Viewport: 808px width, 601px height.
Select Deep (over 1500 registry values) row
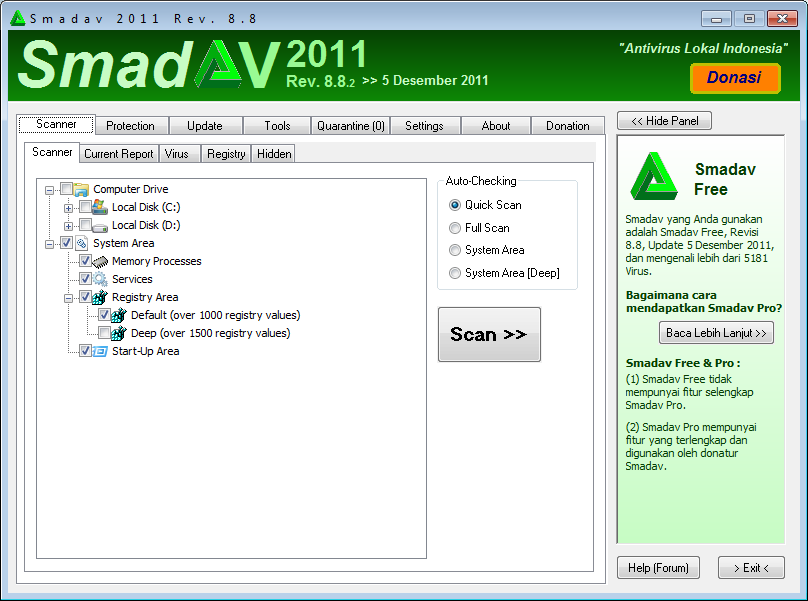[211, 333]
